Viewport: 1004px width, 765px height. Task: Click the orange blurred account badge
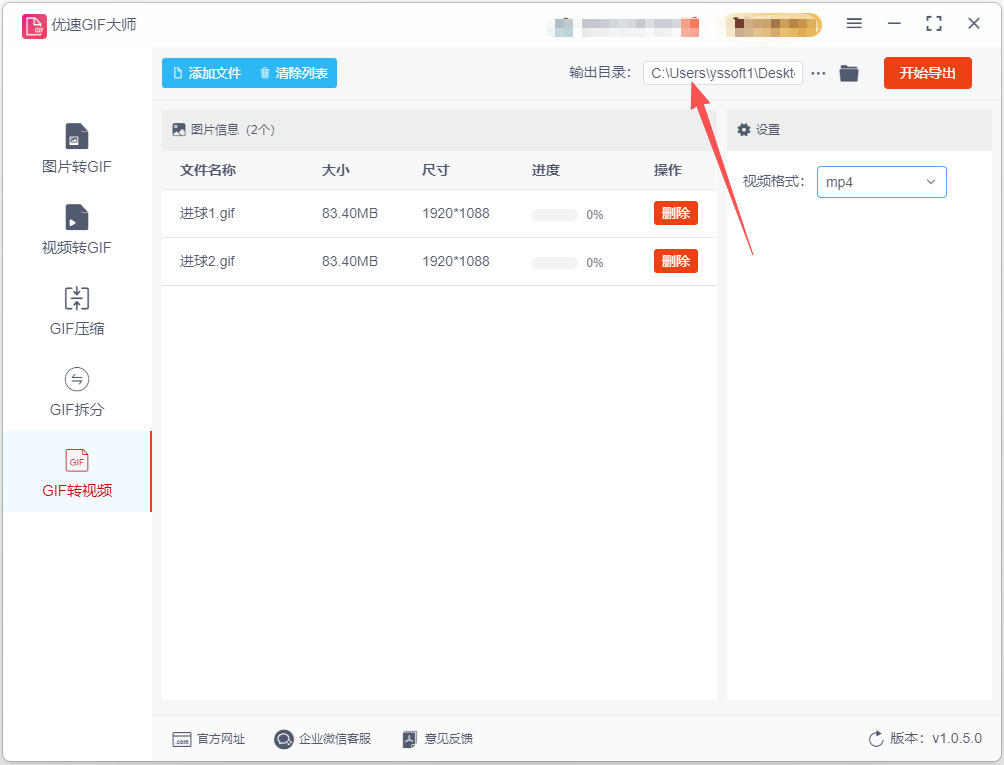(x=772, y=25)
